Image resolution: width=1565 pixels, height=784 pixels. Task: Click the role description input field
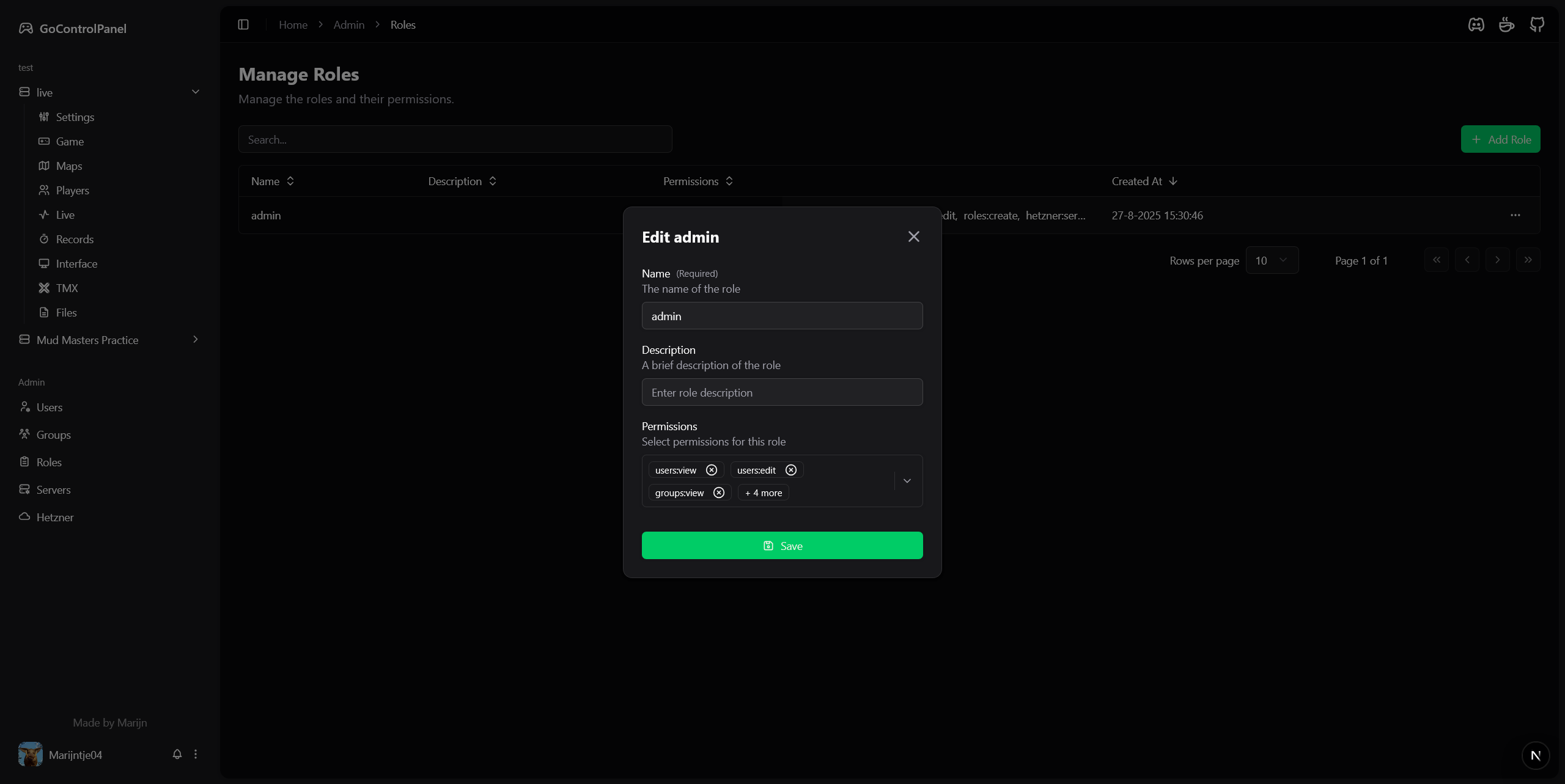pyautogui.click(x=782, y=392)
